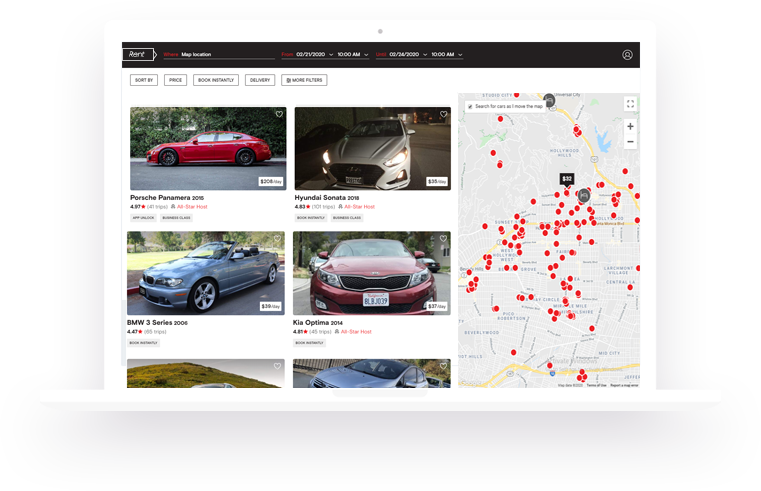The width and height of the screenshot is (761, 491).
Task: Select the $32 price marker on map
Action: [x=567, y=179]
